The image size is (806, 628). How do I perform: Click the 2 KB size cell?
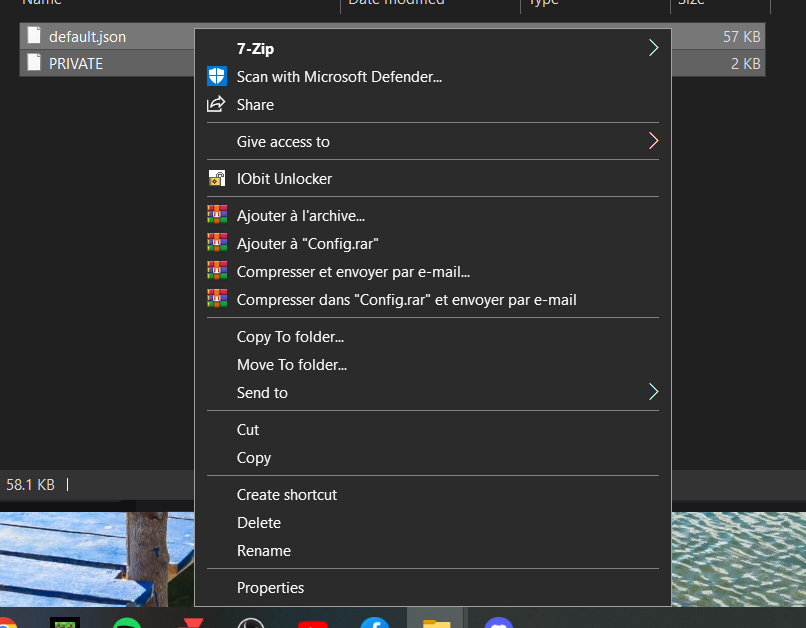click(745, 63)
